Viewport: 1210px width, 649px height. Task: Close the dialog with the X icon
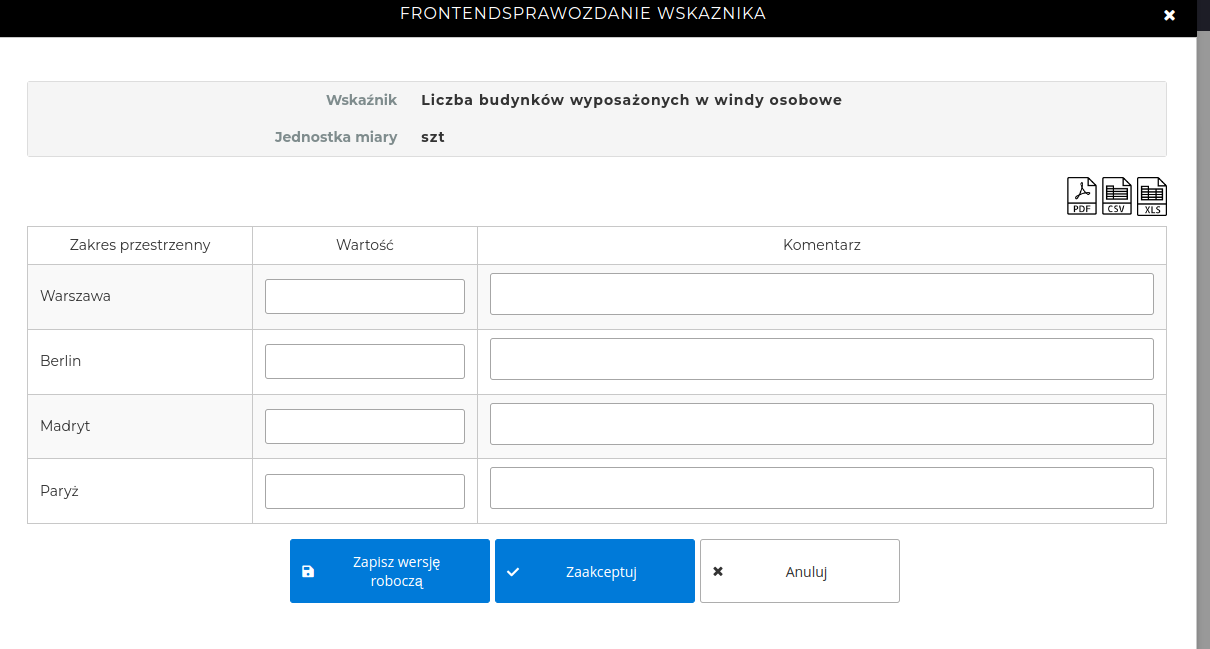(x=1170, y=15)
